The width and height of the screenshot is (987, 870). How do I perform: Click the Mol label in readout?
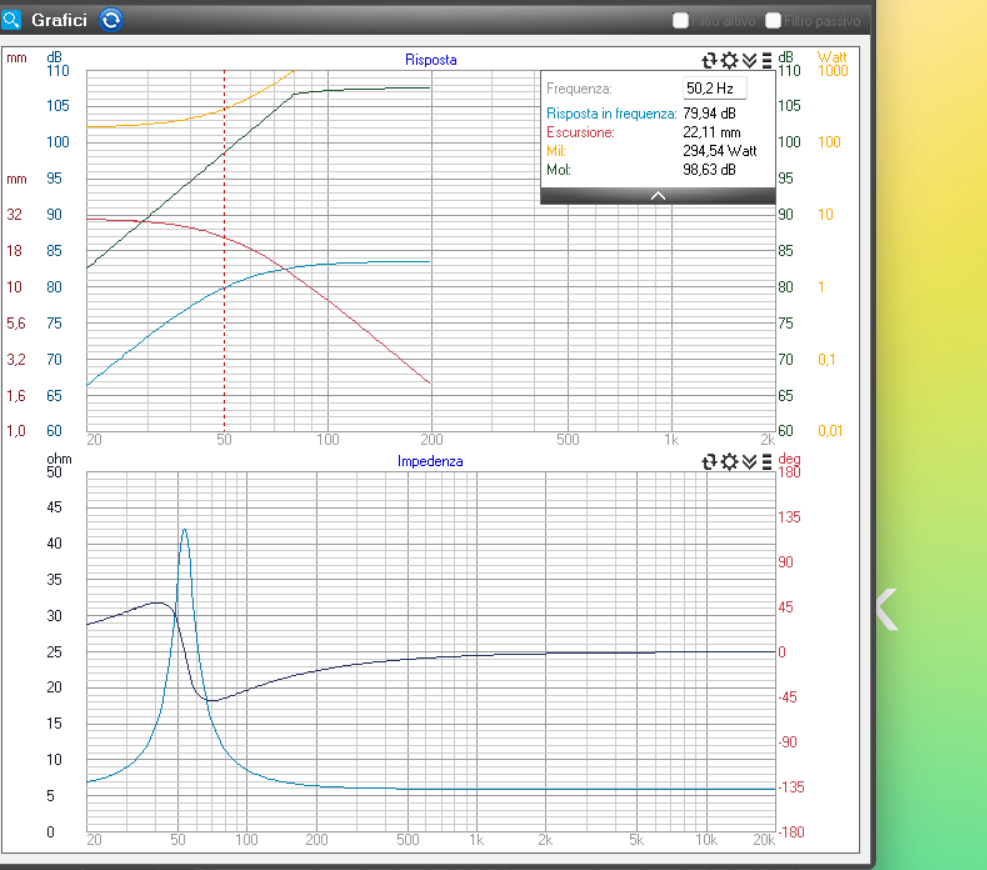point(558,170)
